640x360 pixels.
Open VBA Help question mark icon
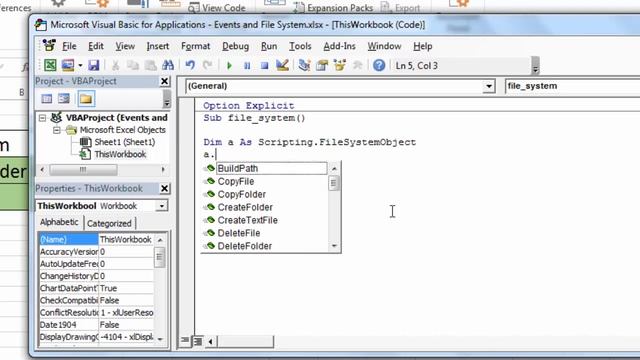point(379,65)
